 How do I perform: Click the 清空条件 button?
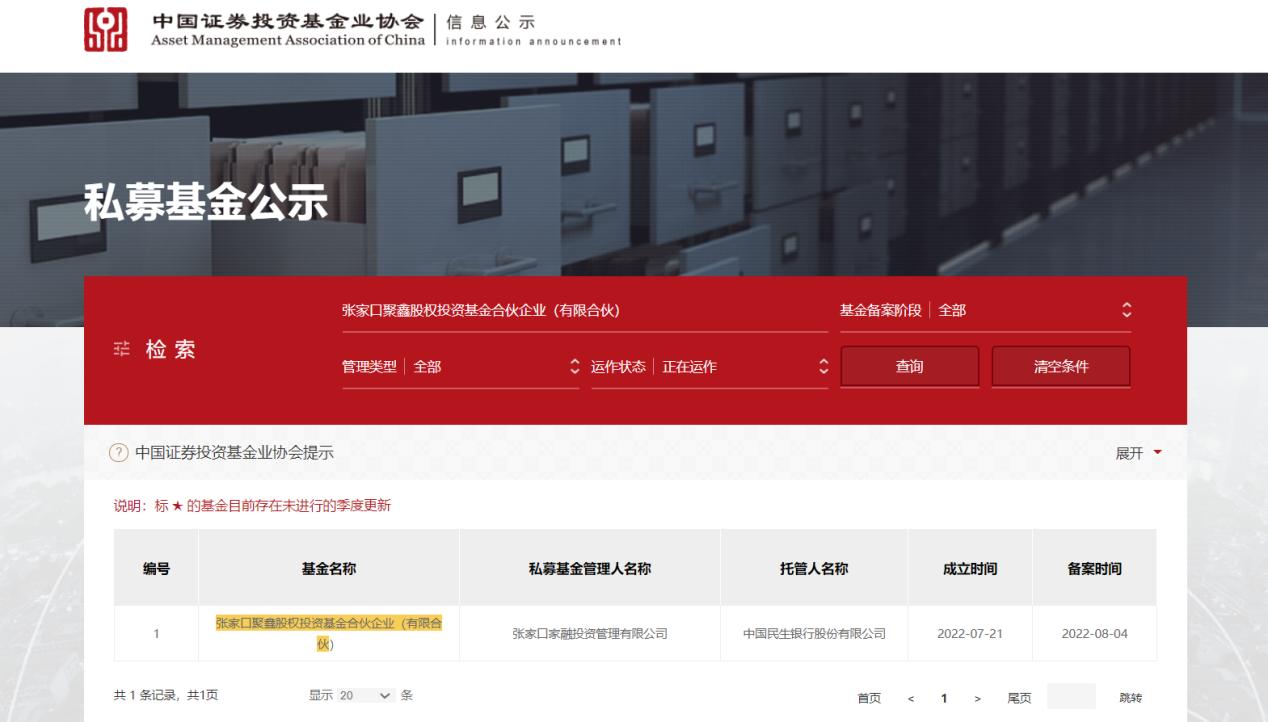[1060, 367]
